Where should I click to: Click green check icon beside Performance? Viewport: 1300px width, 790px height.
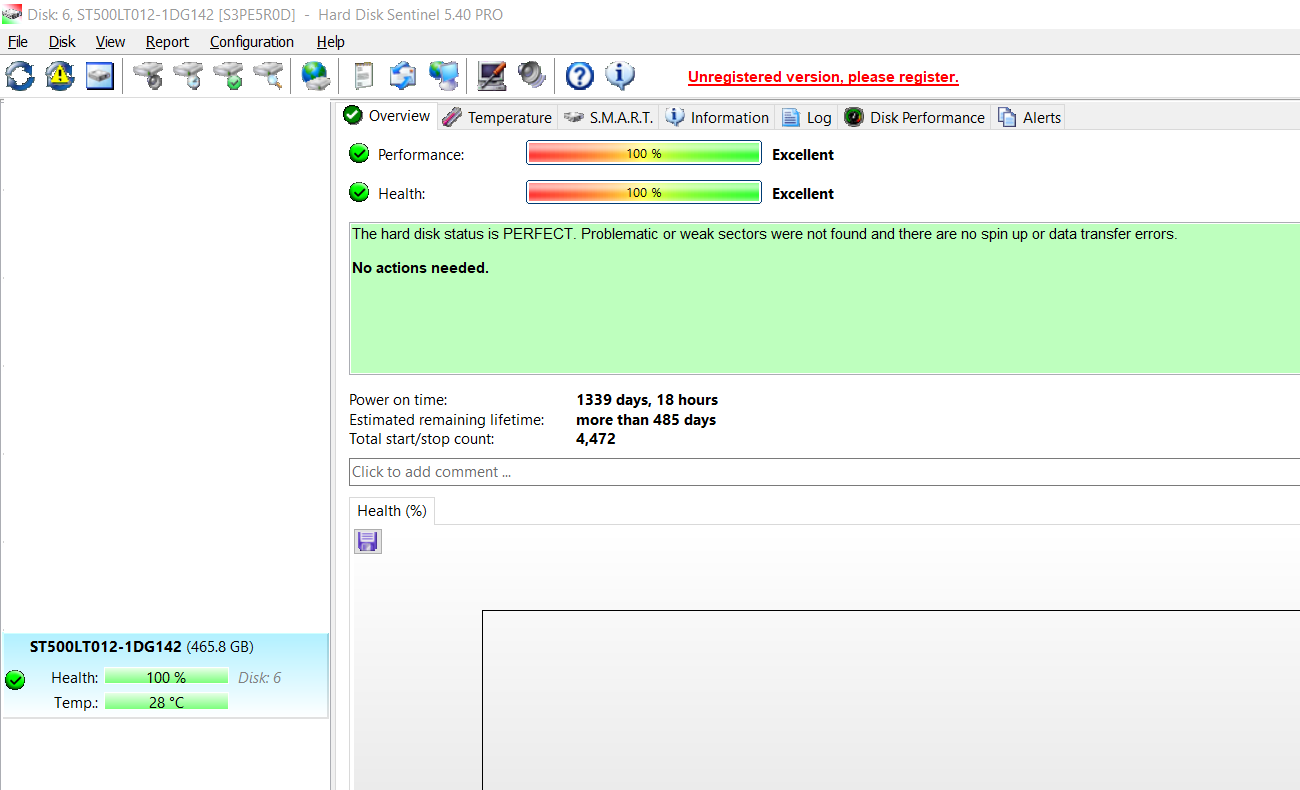[359, 154]
